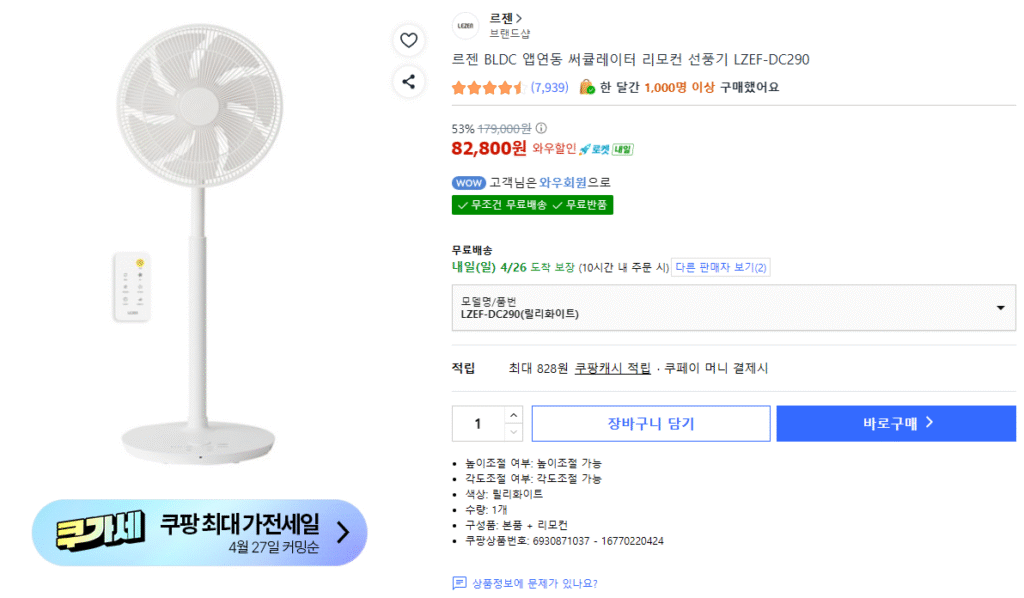Click the shopping bag icon beside purchase count

(x=586, y=87)
